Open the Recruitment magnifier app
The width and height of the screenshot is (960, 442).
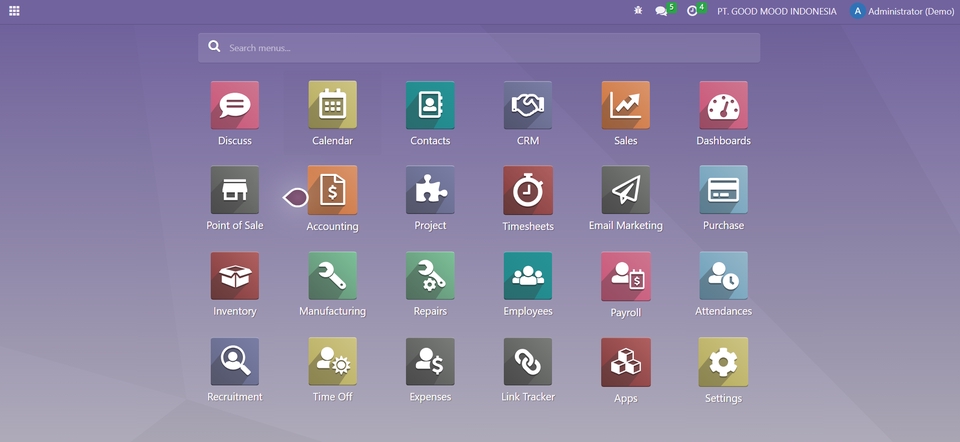tap(234, 361)
